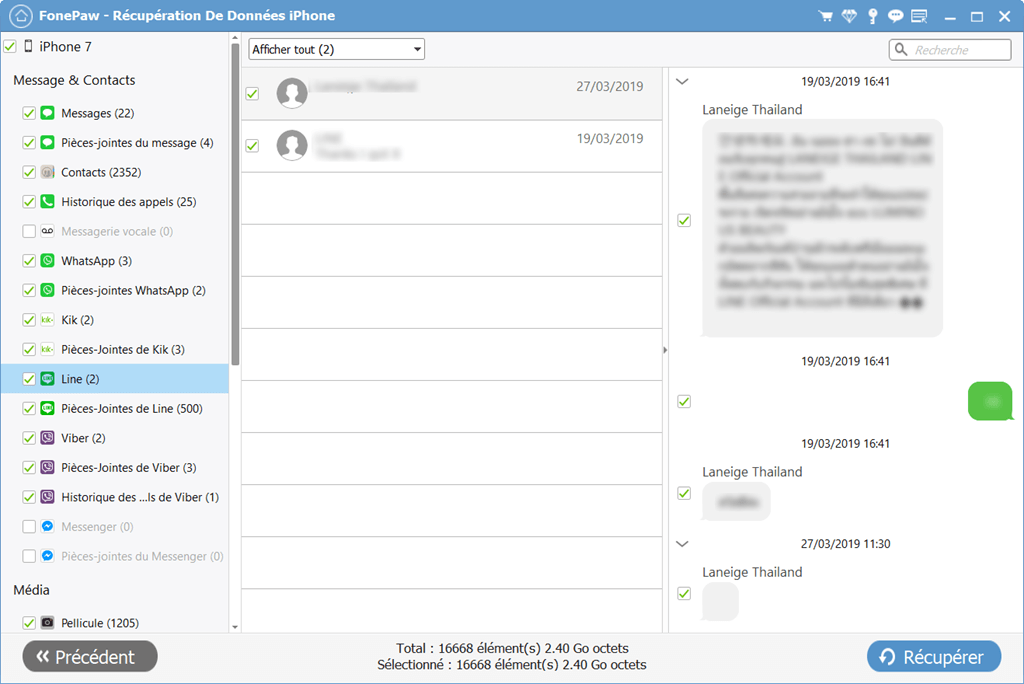Uncheck the Messages (22) checkbox

point(29,113)
